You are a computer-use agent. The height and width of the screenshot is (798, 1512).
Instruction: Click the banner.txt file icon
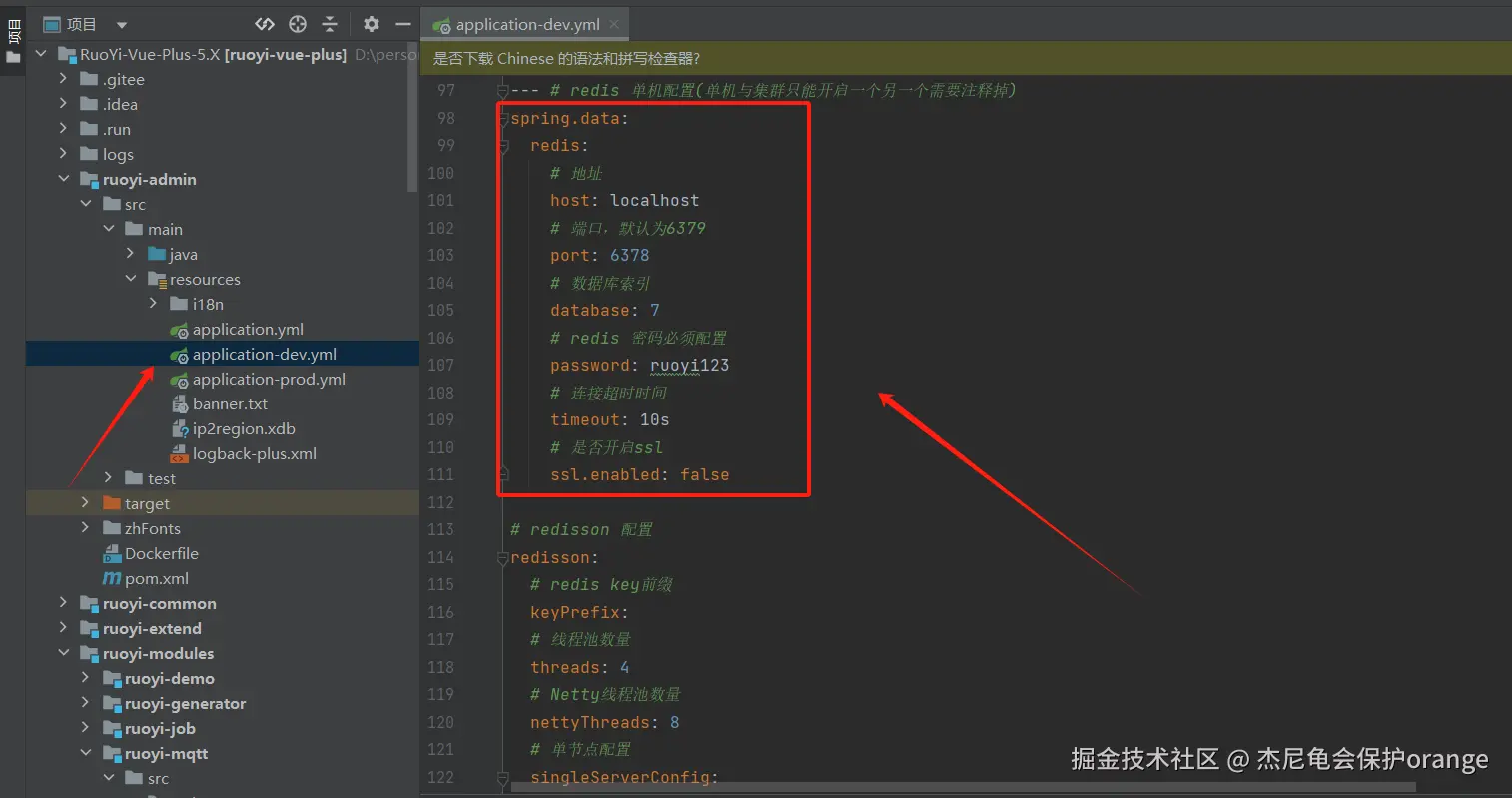pos(180,403)
